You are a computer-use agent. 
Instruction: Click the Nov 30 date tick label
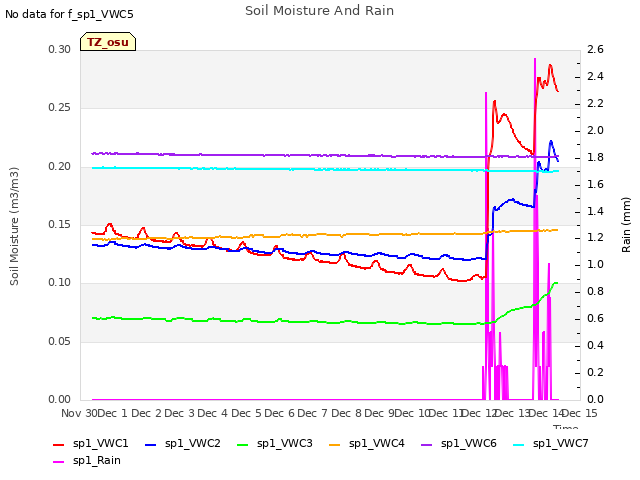[x=79, y=413]
